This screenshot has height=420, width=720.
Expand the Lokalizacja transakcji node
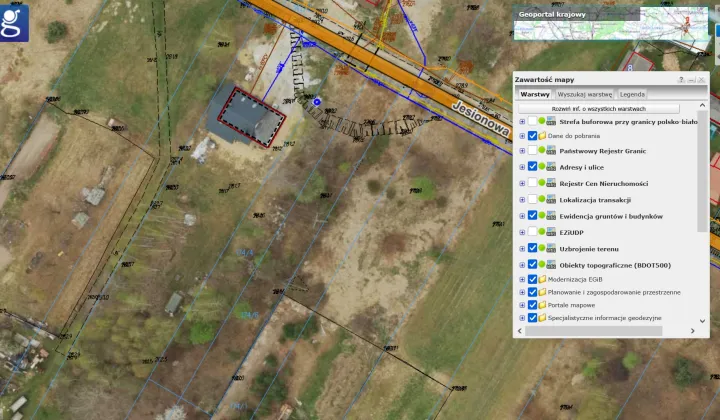pyautogui.click(x=522, y=200)
